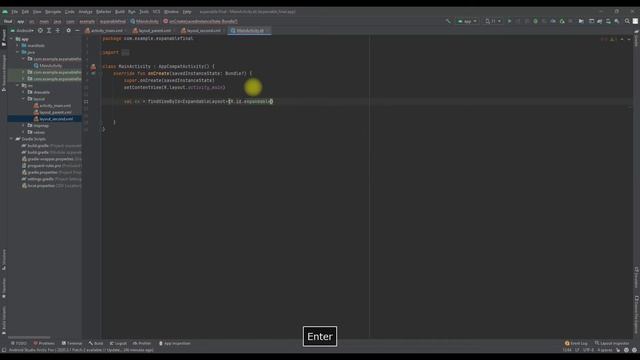This screenshot has height=360, width=640.
Task: Open the Logcat tool window
Action: (118, 343)
